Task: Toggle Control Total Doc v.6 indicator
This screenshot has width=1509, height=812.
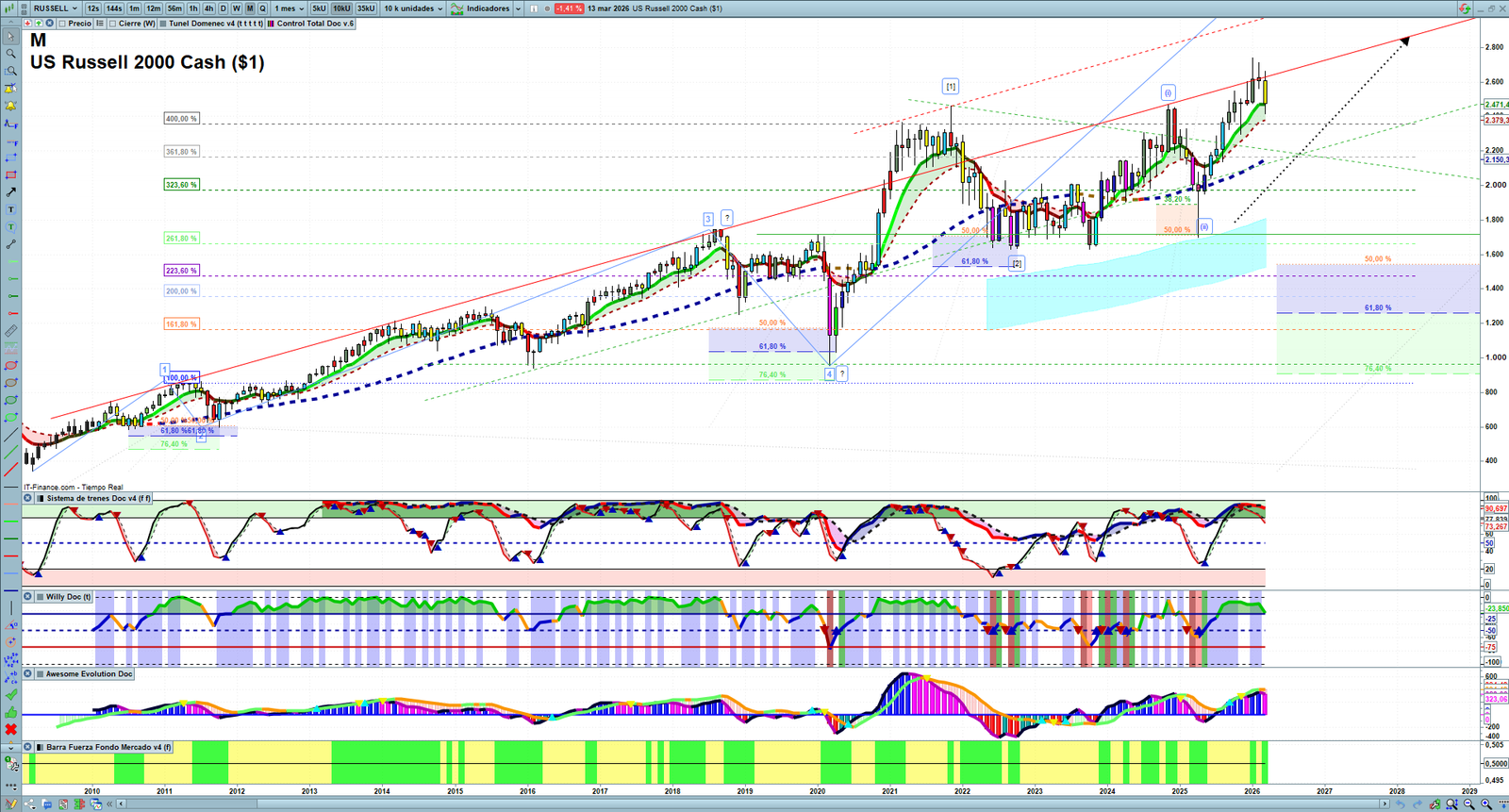Action: click(x=271, y=24)
